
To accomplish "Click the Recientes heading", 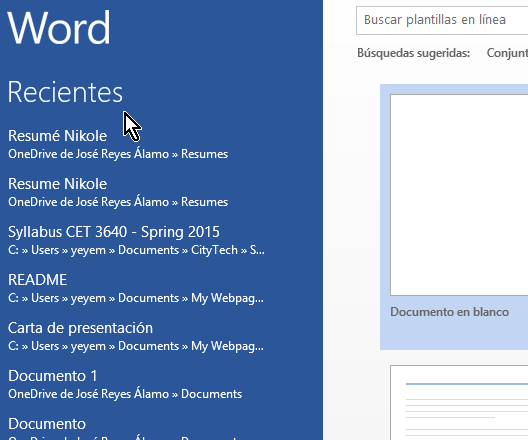I will (x=65, y=92).
